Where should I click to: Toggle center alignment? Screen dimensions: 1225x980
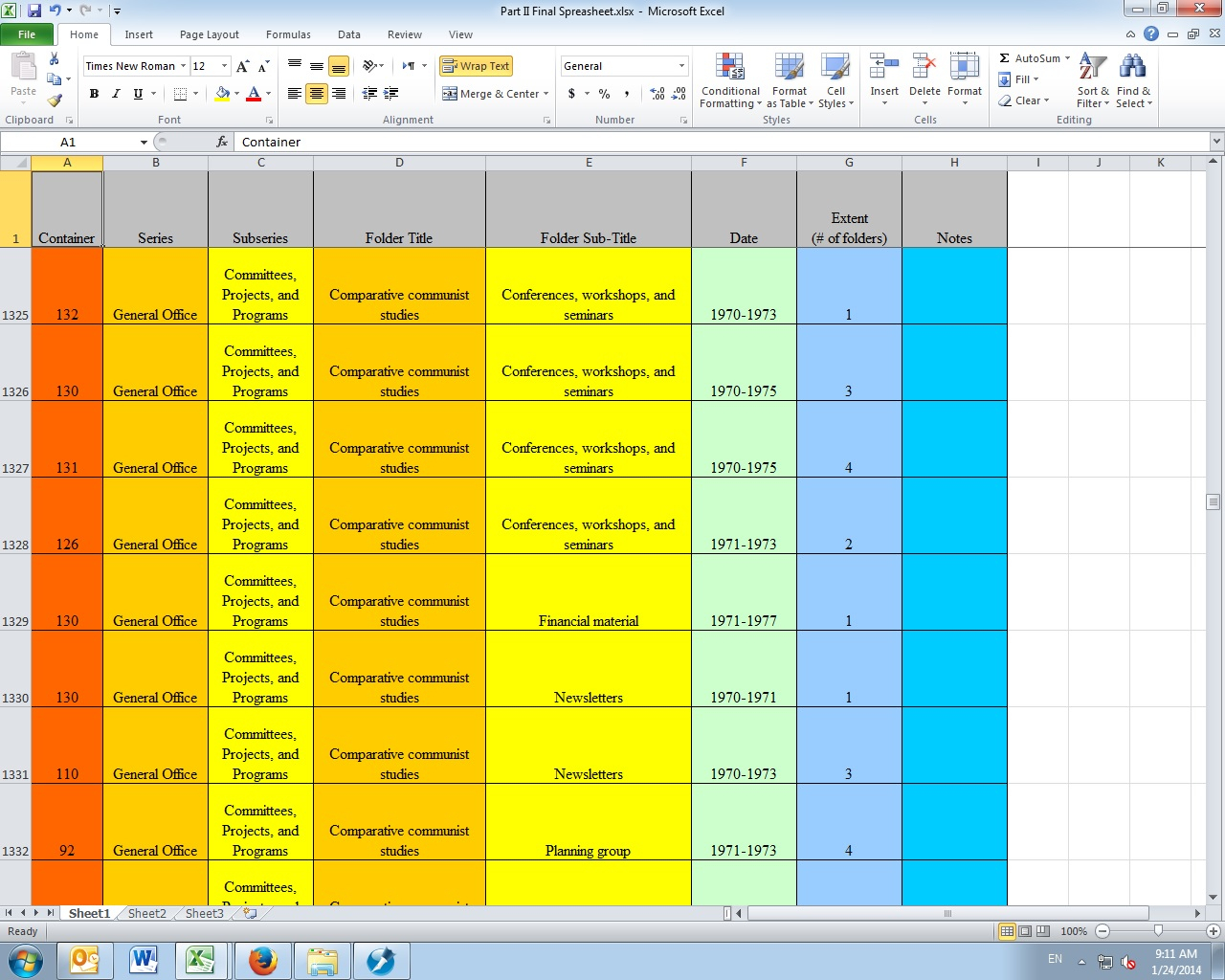point(316,93)
